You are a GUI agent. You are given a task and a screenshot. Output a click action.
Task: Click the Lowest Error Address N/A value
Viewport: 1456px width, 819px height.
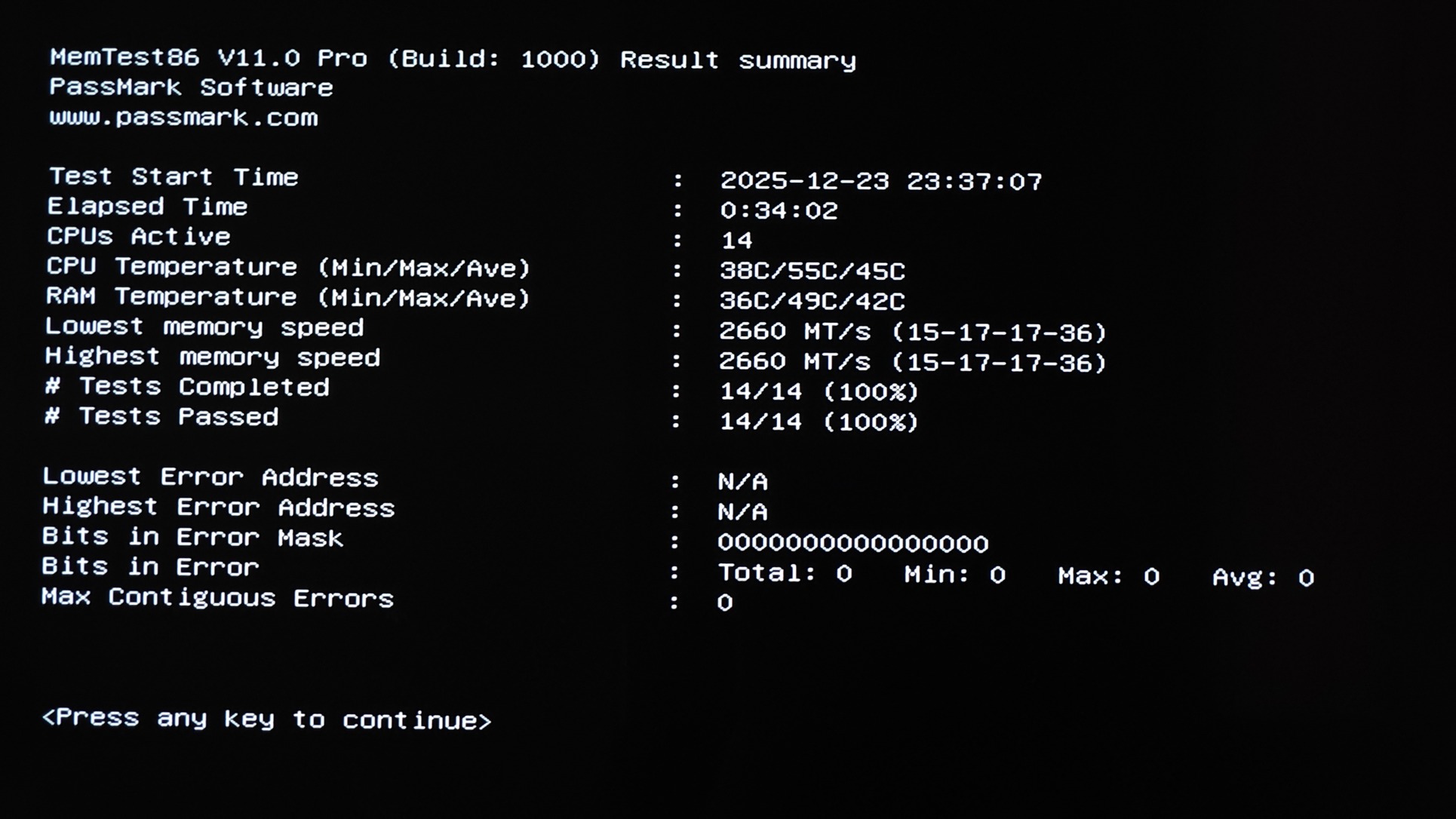click(x=742, y=481)
